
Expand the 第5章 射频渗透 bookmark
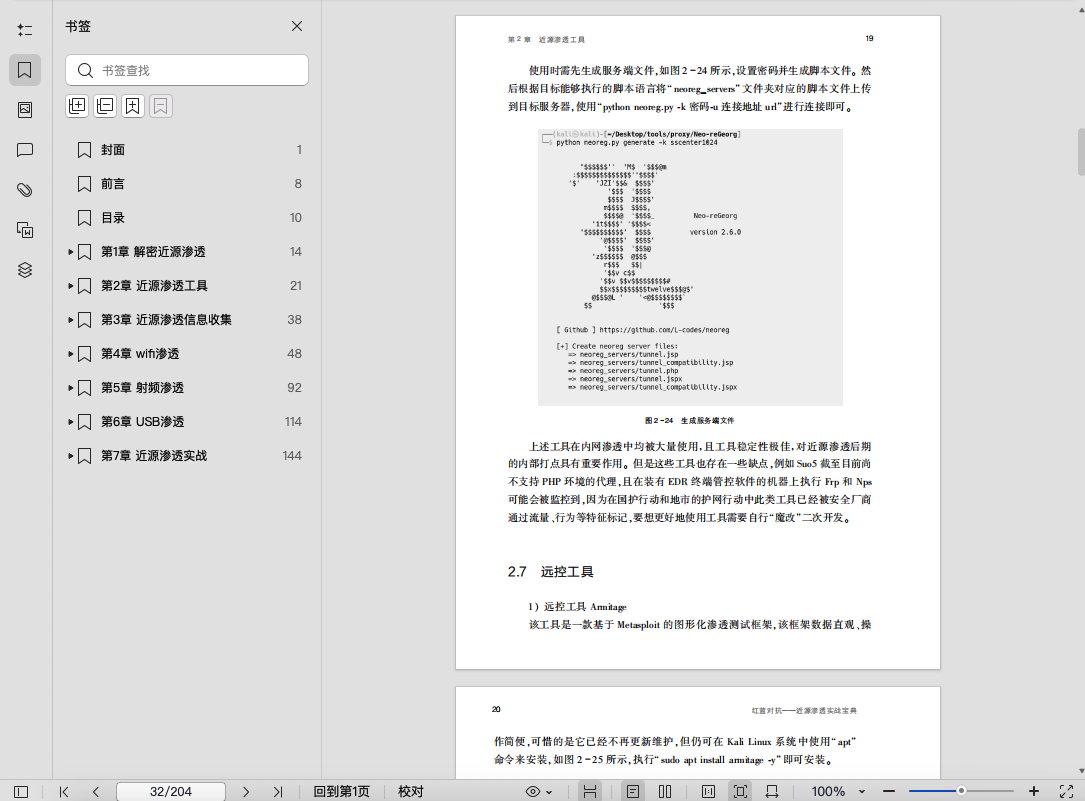tap(71, 387)
